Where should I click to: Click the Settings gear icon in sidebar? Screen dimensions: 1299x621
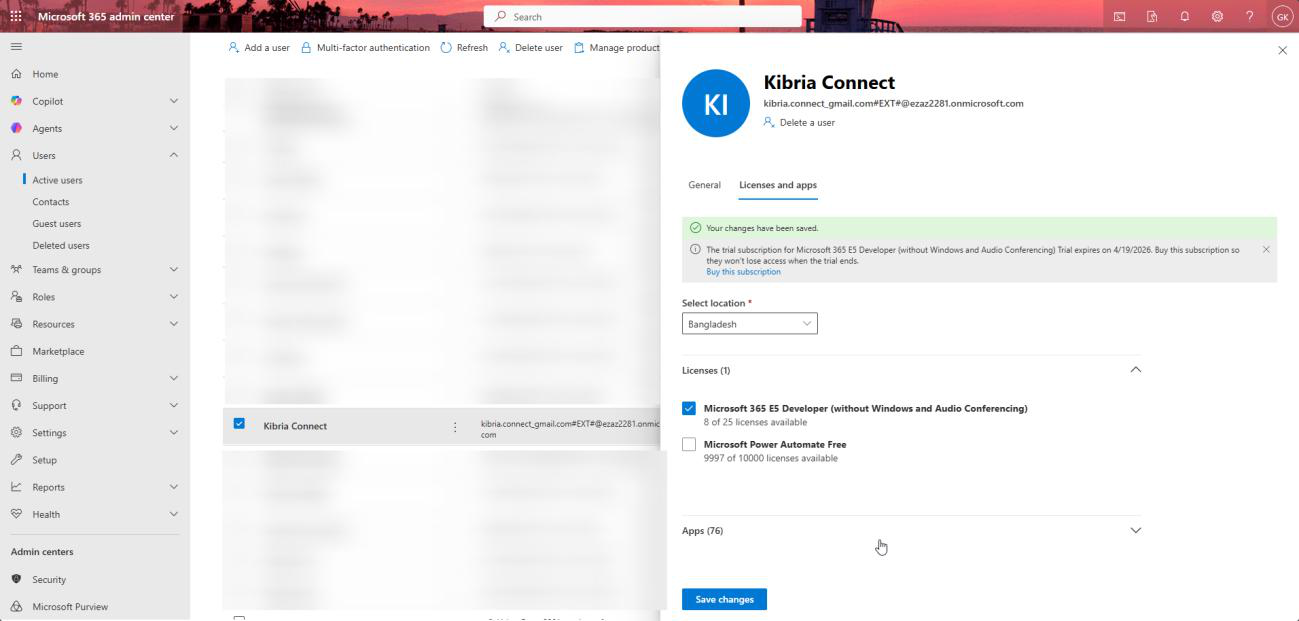16,433
